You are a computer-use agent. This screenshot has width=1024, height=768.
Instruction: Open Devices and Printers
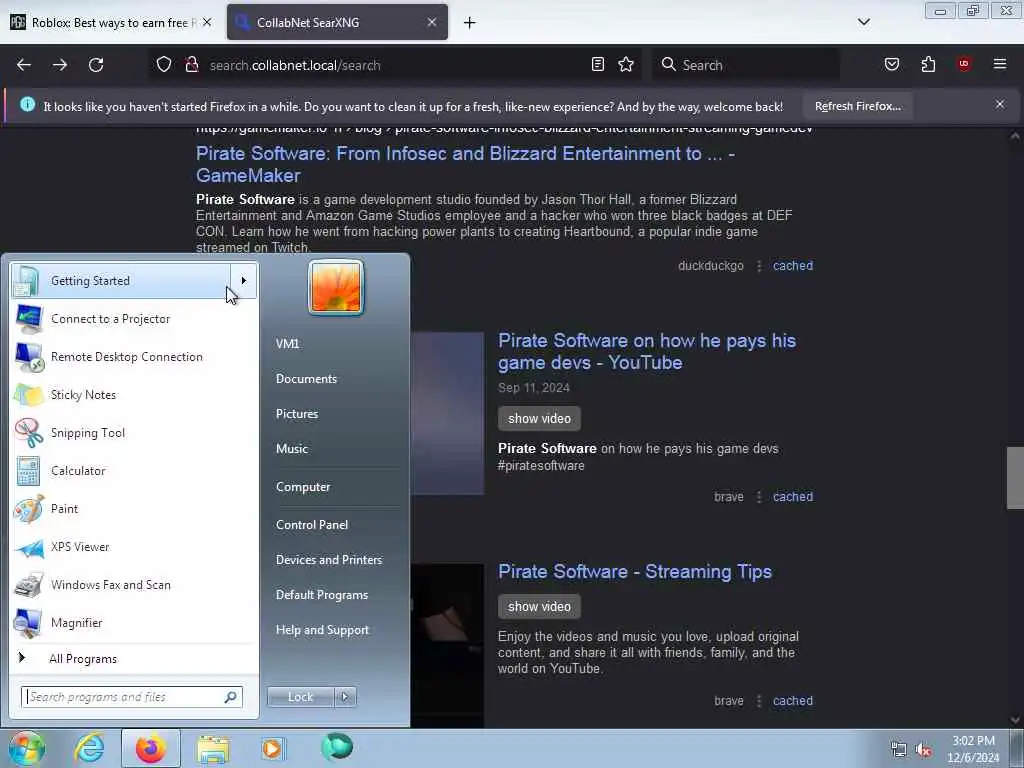(328, 560)
